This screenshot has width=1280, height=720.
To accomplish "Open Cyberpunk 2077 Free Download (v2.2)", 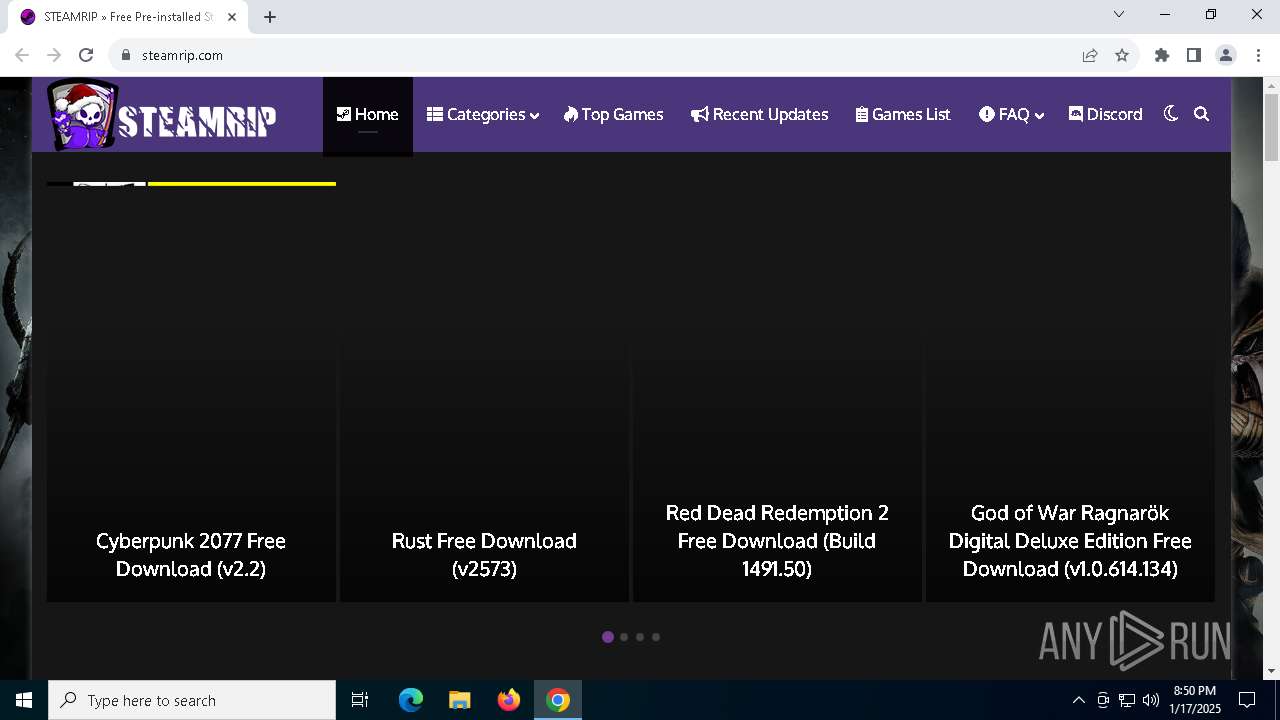I will pyautogui.click(x=191, y=555).
